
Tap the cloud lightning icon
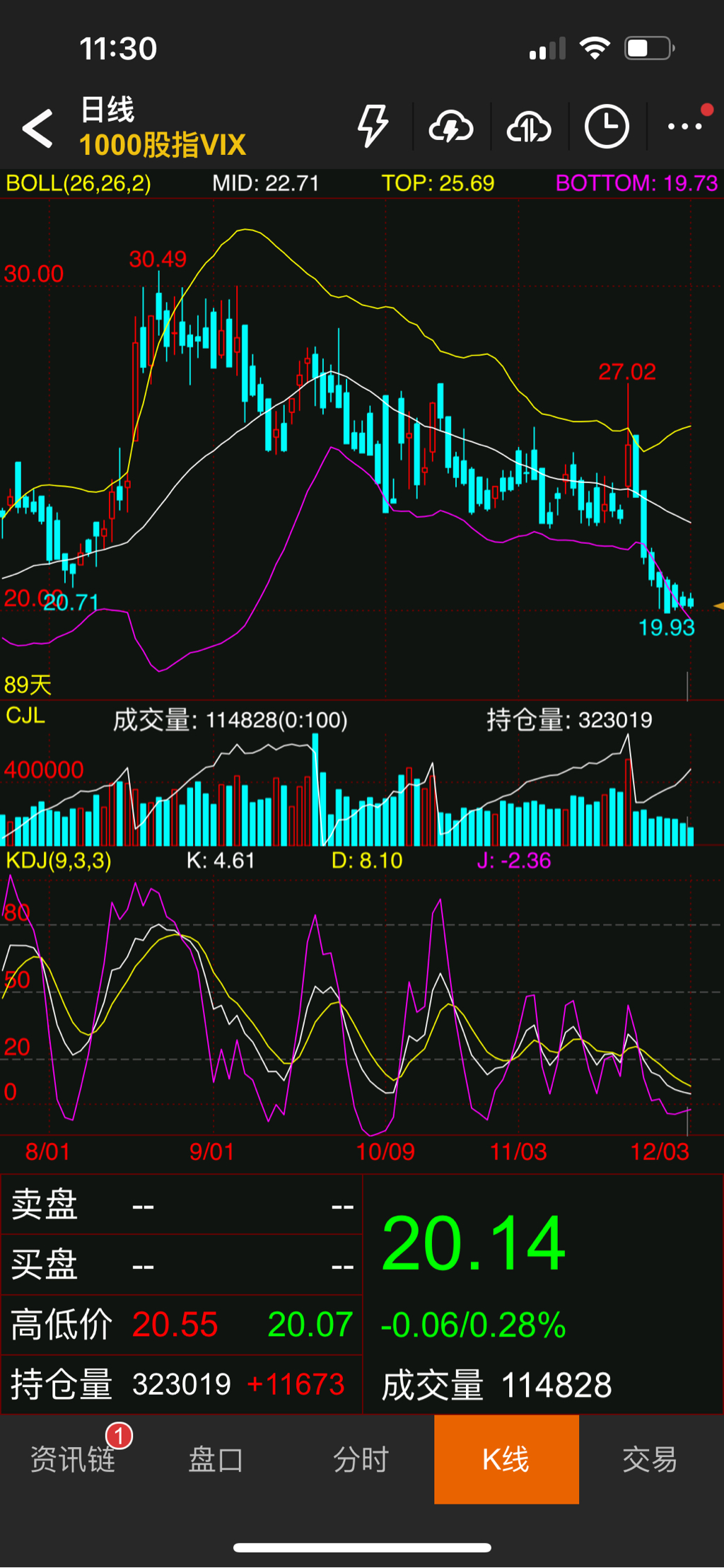451,127
